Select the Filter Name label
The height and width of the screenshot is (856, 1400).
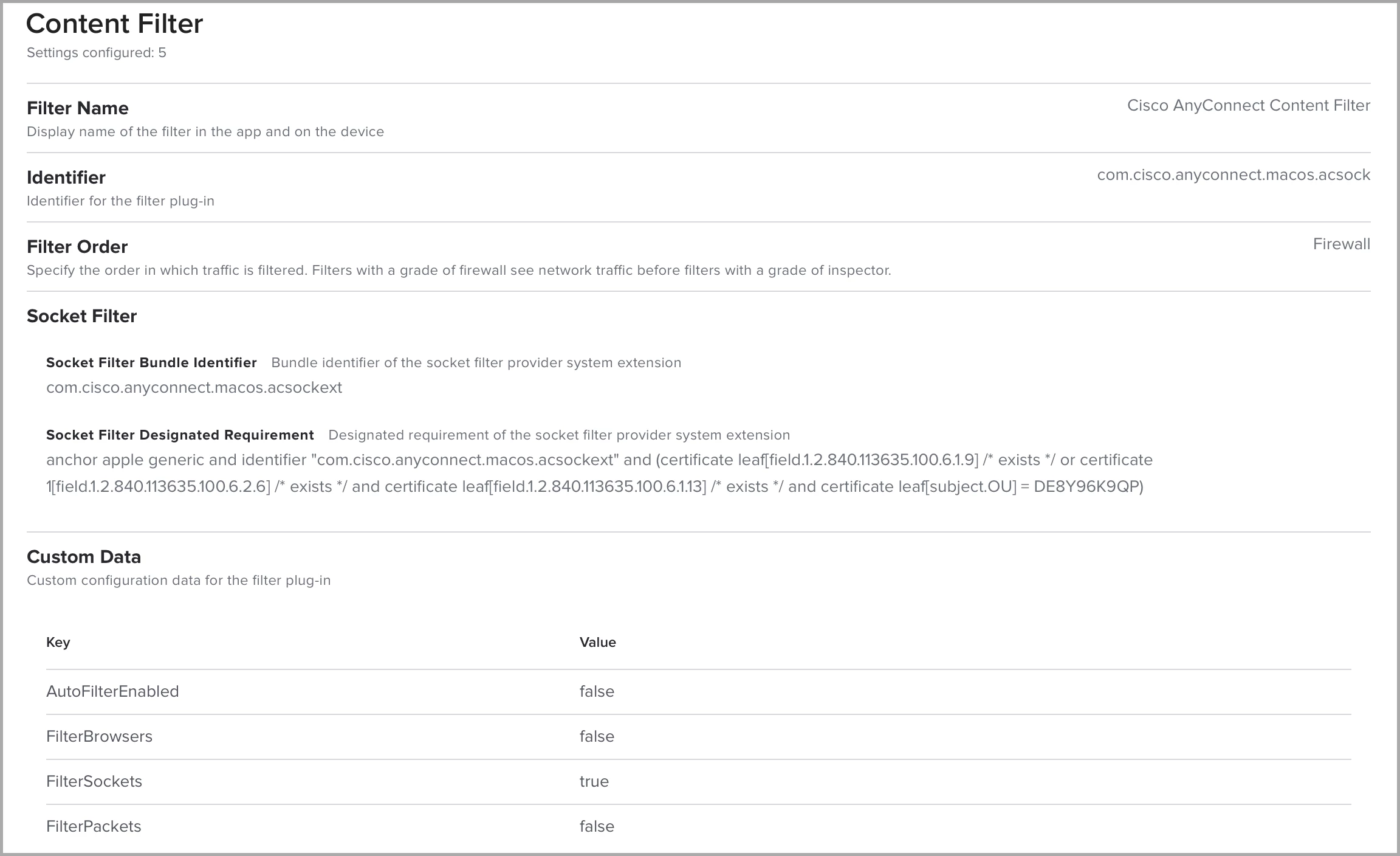78,108
